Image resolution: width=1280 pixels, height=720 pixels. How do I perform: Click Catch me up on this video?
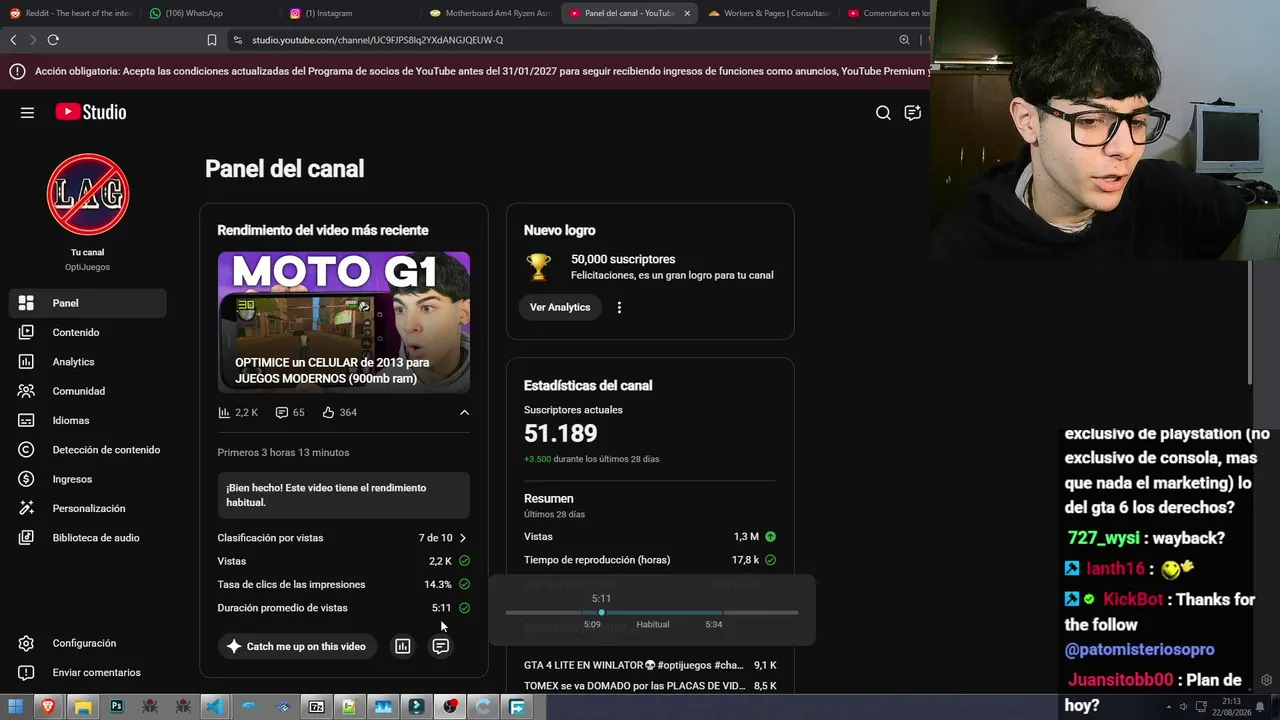point(297,646)
